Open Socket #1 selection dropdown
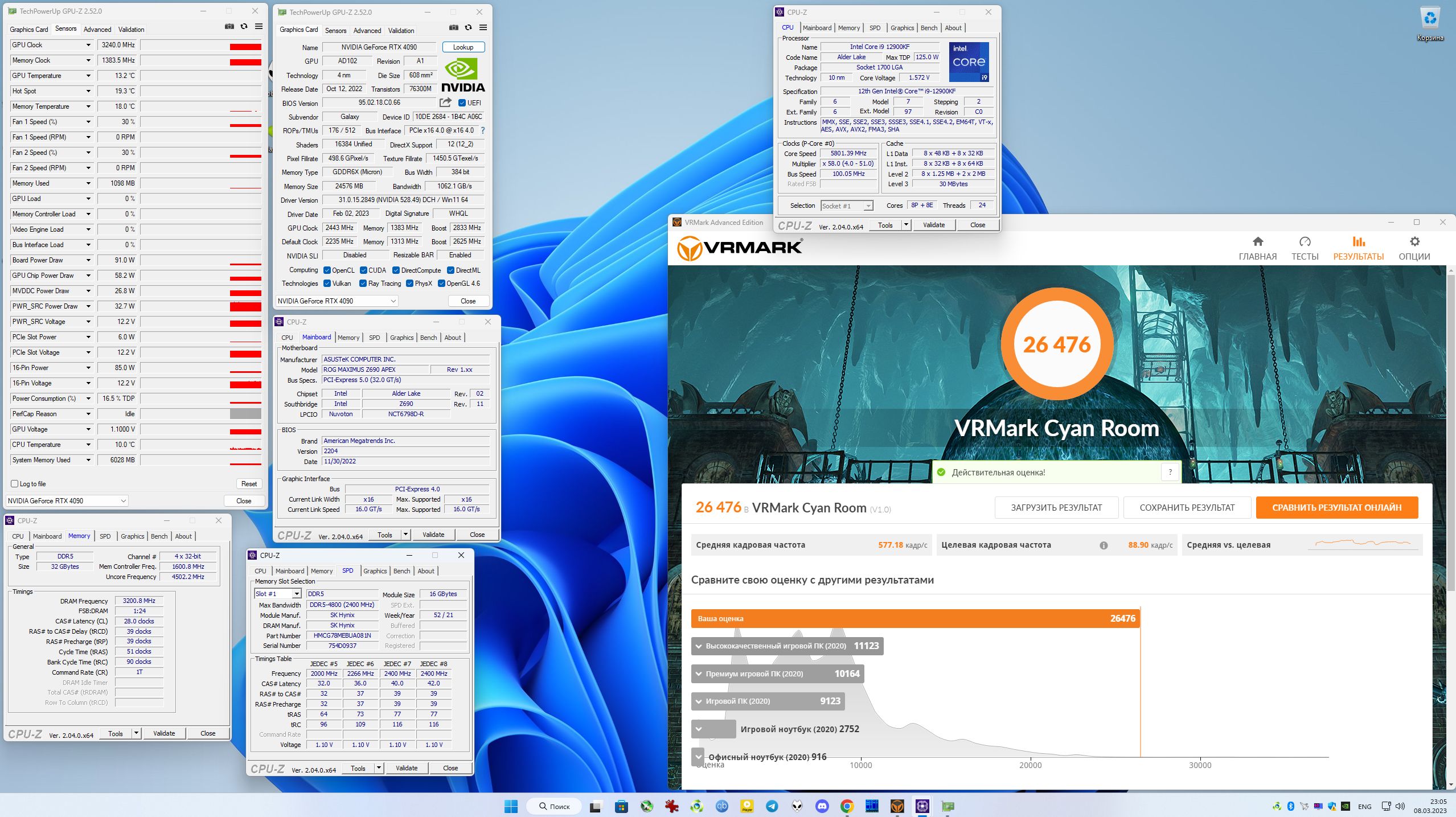1456x817 pixels. point(847,206)
